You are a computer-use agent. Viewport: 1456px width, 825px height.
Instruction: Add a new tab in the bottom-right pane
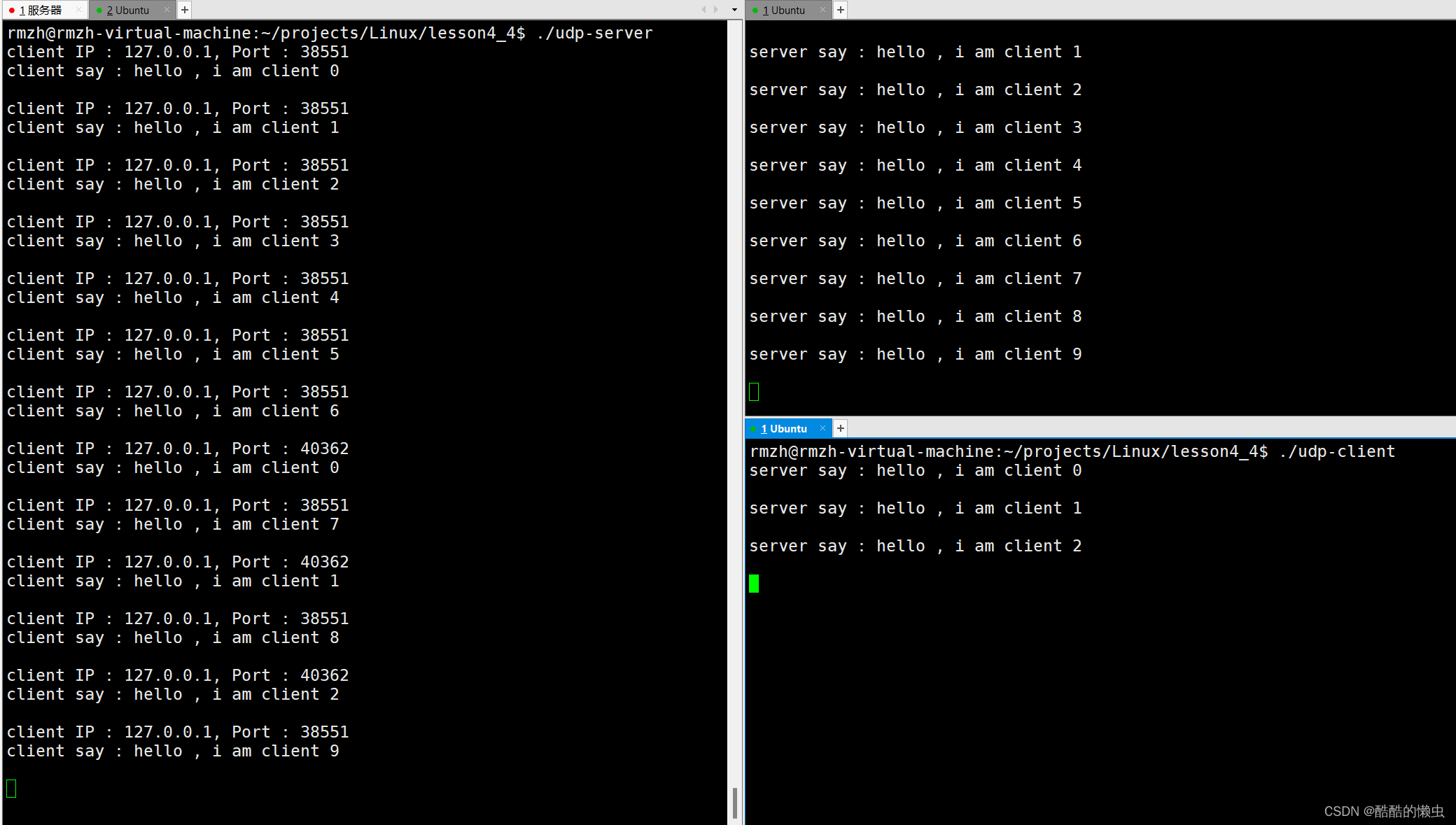click(841, 428)
